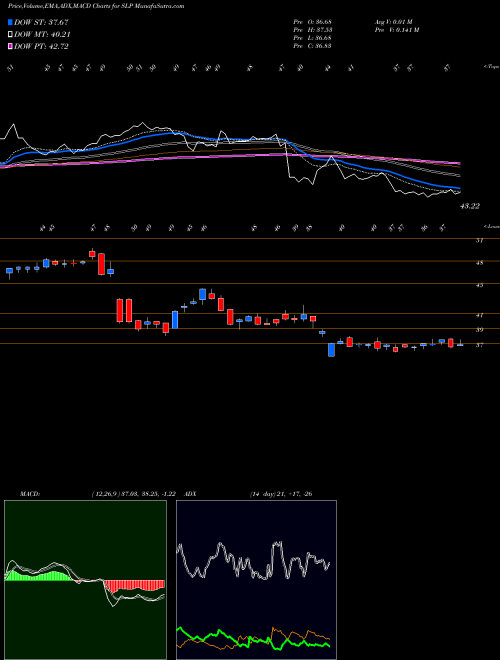Click the magenta long-term EMA line

[x=231, y=156]
